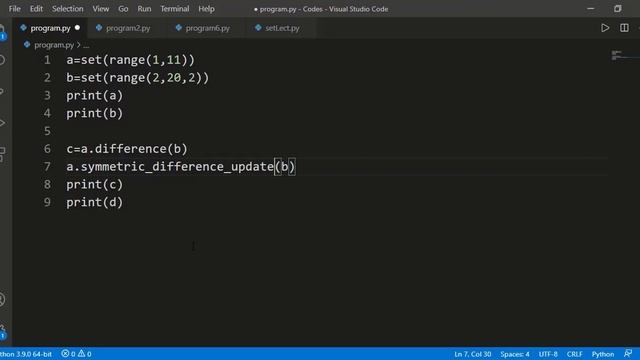Click symmetric_difference_update on line 7
The image size is (640, 360).
[177, 167]
